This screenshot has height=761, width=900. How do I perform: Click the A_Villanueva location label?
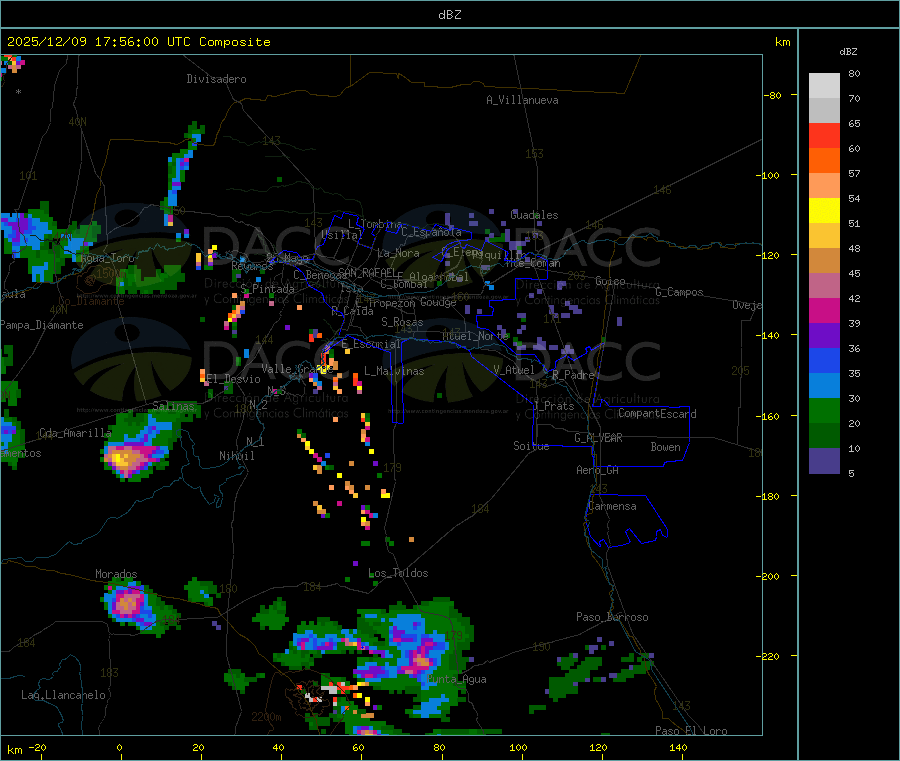tap(522, 100)
